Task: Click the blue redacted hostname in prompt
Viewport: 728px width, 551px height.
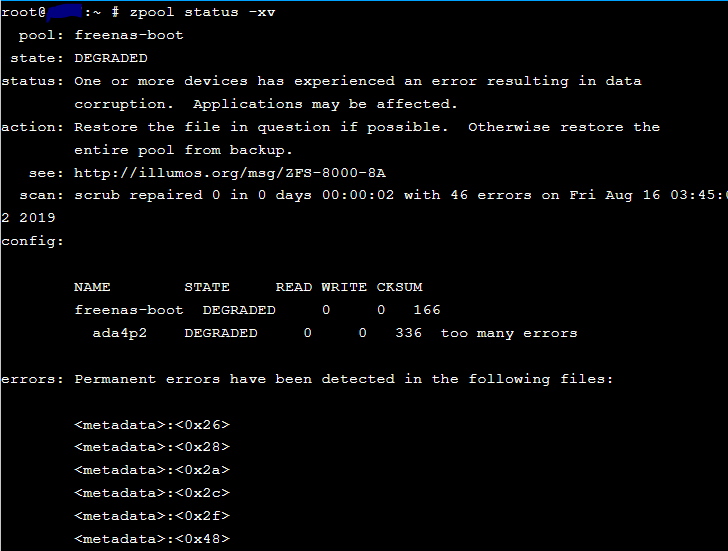Action: coord(64,11)
